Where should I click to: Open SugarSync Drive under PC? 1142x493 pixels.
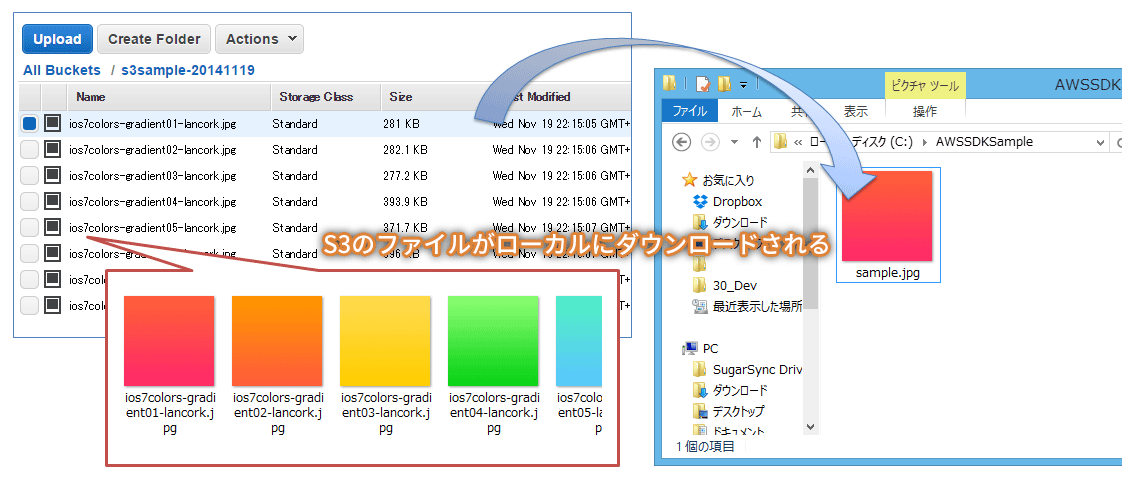point(757,369)
